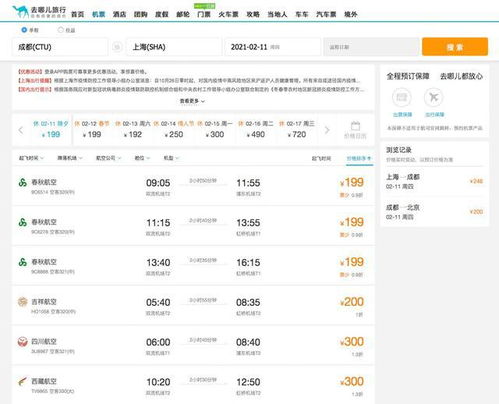Click Spring Airlines logo for 11:15 flight

[x=23, y=222]
